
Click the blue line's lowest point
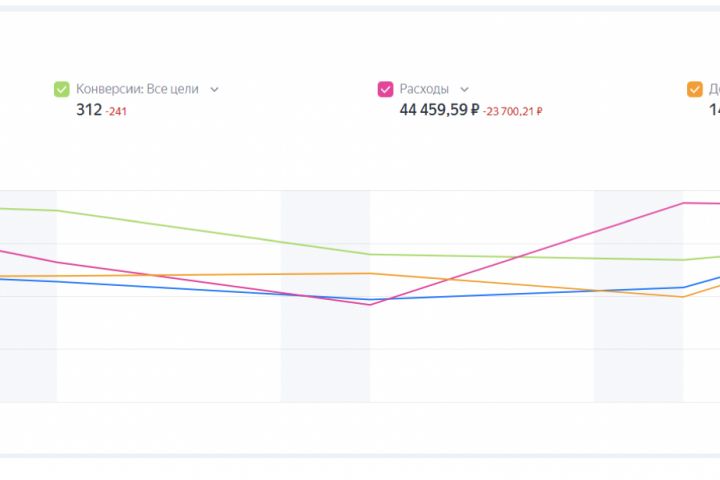coord(370,299)
